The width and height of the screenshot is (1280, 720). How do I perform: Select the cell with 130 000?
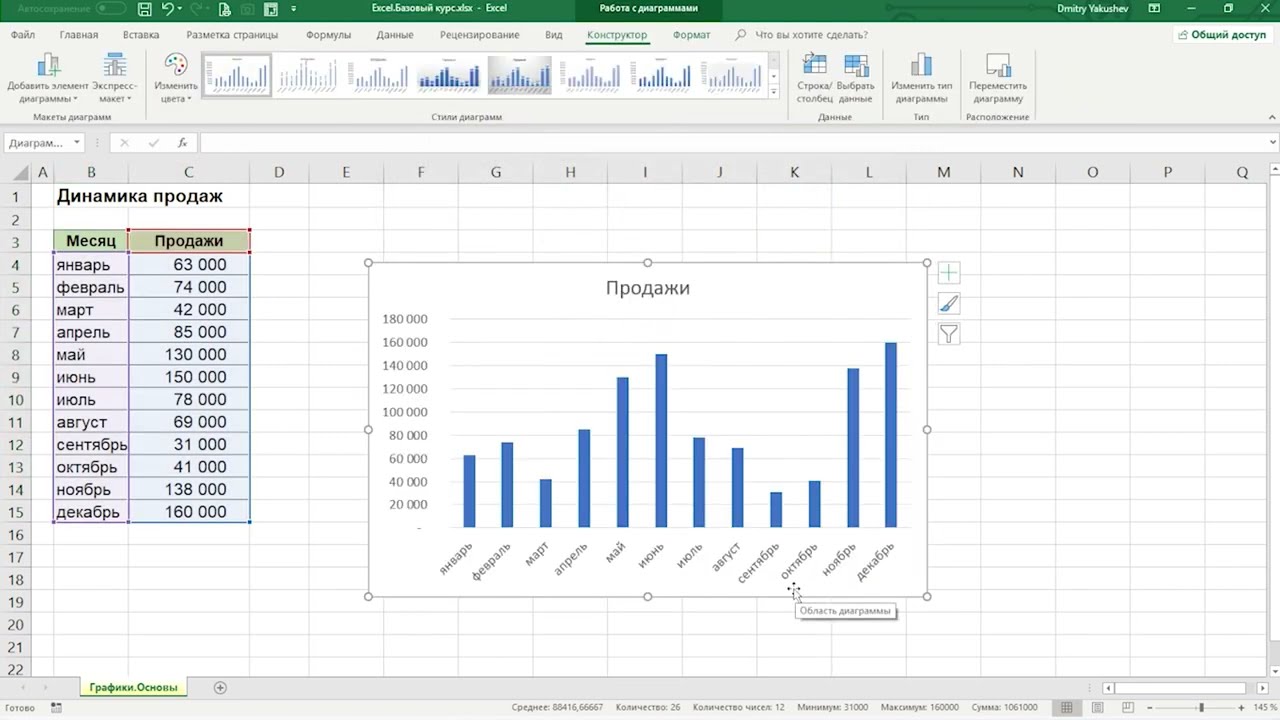click(189, 354)
